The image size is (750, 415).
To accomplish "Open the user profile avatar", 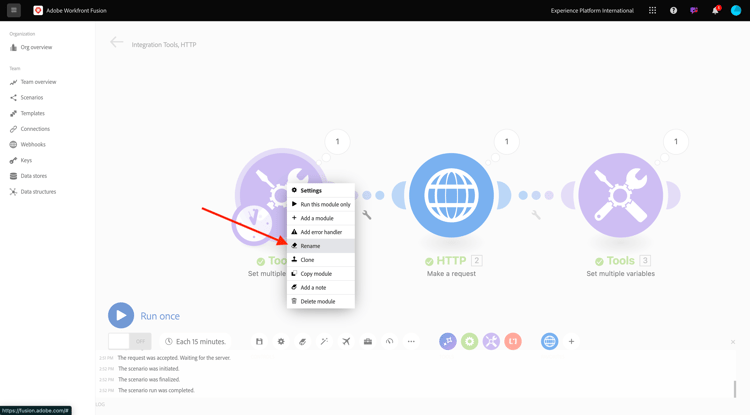I will [736, 11].
